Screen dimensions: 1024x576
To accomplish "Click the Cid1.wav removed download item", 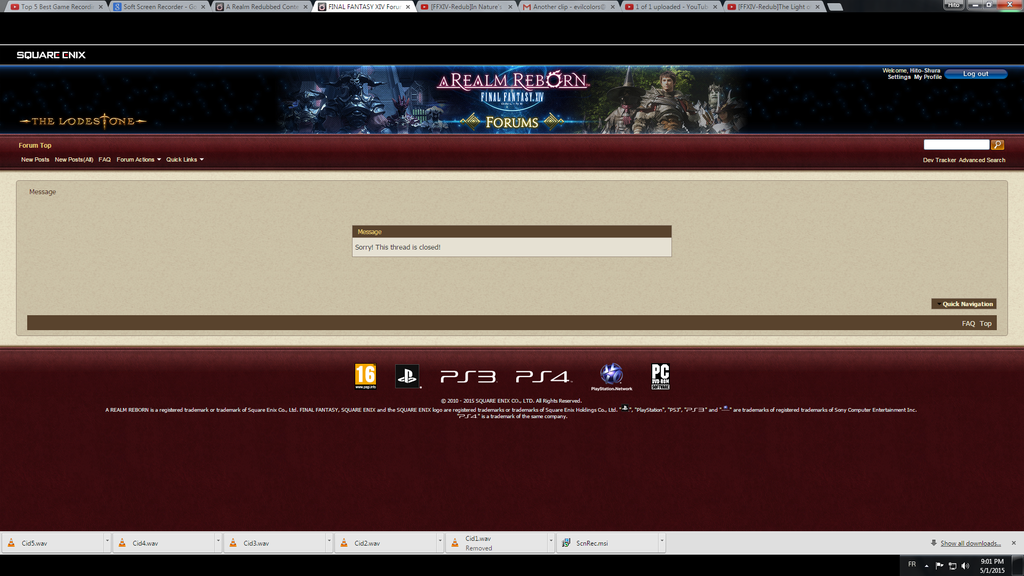I will tap(500, 543).
